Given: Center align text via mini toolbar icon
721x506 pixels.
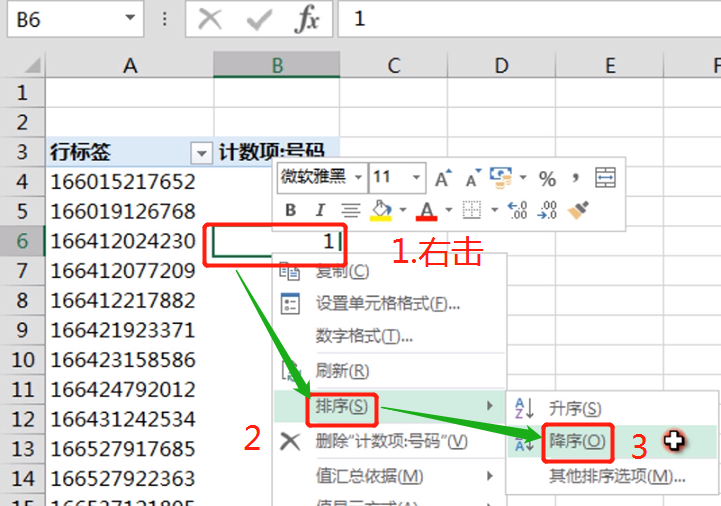Looking at the screenshot, I should coord(350,210).
